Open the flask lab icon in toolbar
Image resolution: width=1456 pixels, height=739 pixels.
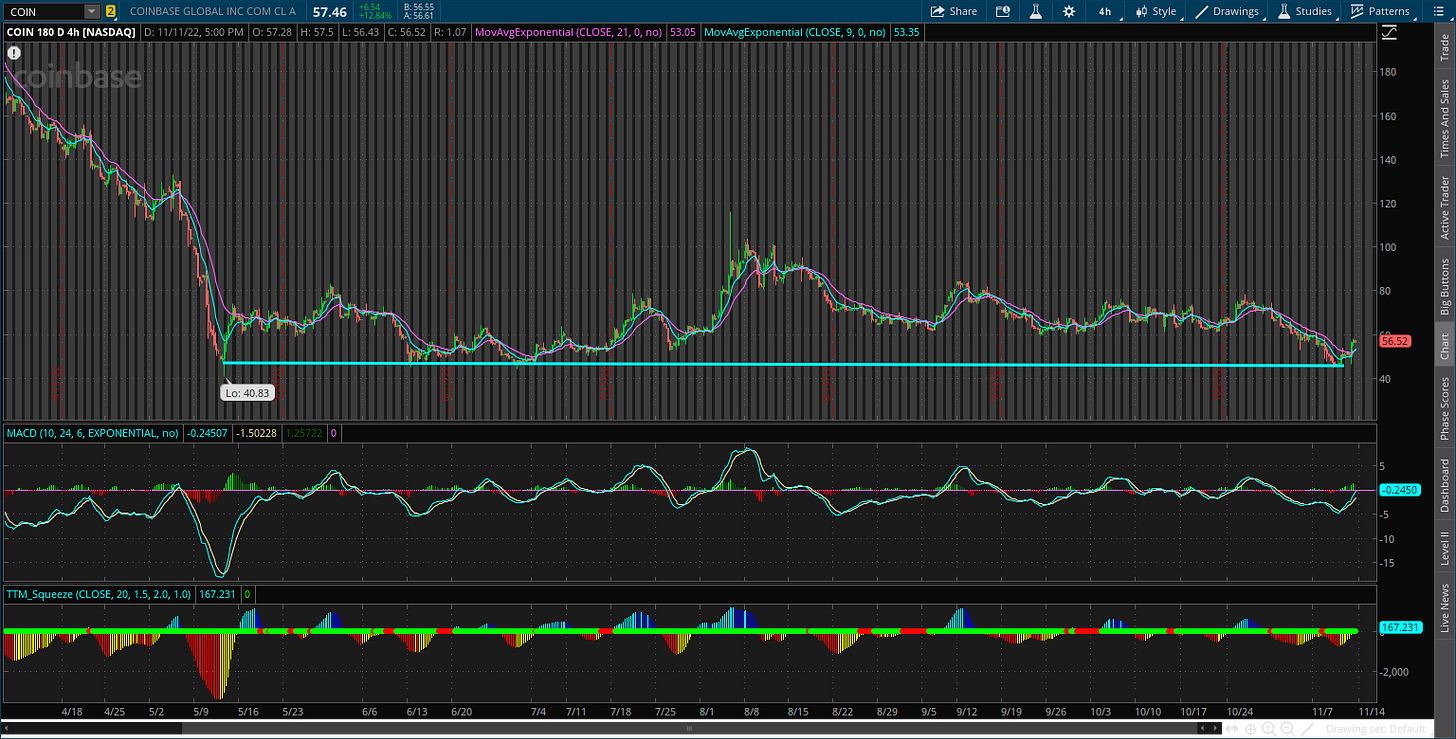1036,11
